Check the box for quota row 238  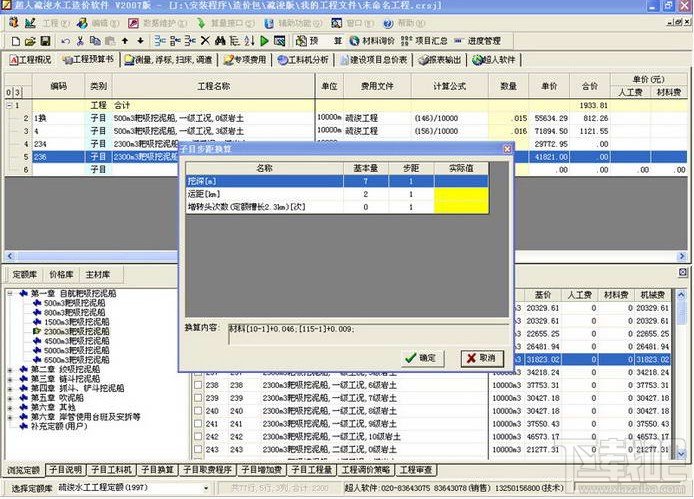[x=198, y=385]
